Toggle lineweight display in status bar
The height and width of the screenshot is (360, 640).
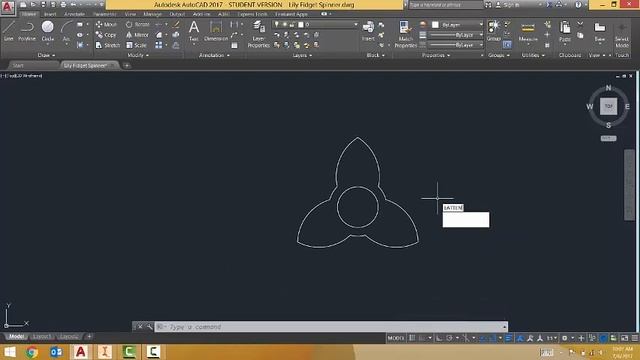(509, 338)
